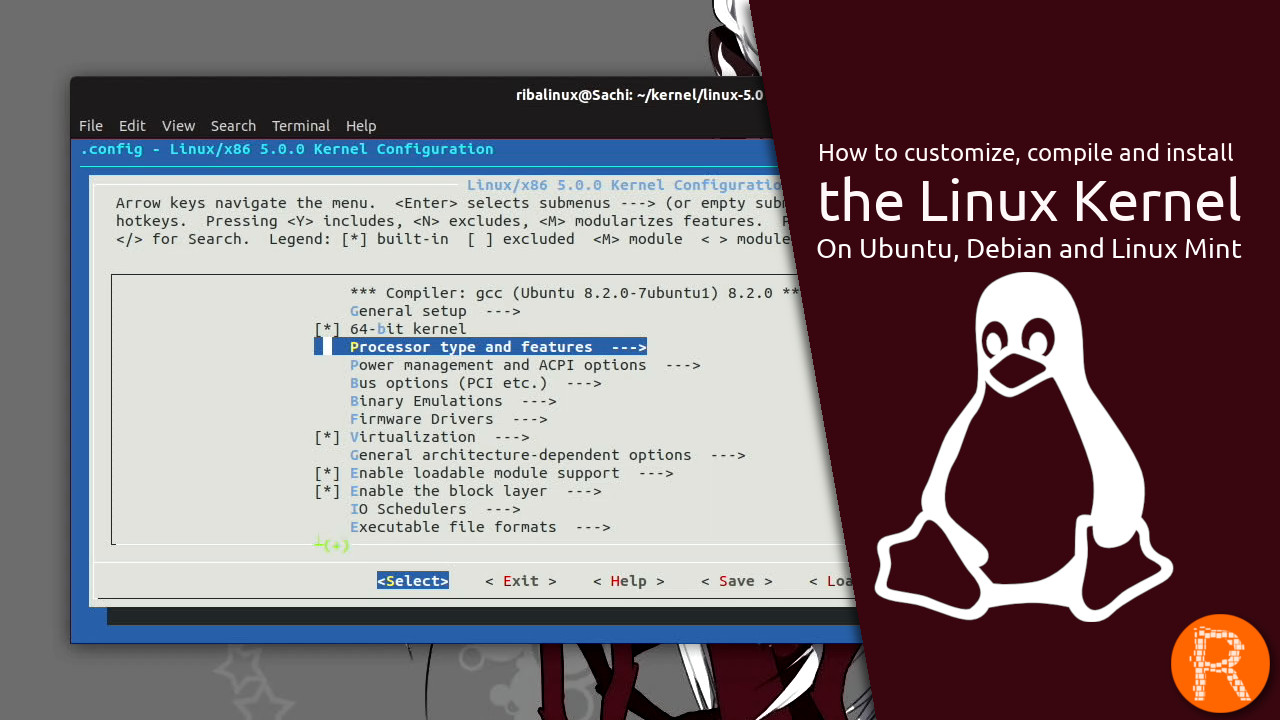1280x720 pixels.
Task: Toggle the 64-bit kernel checkbox
Action: pos(327,329)
